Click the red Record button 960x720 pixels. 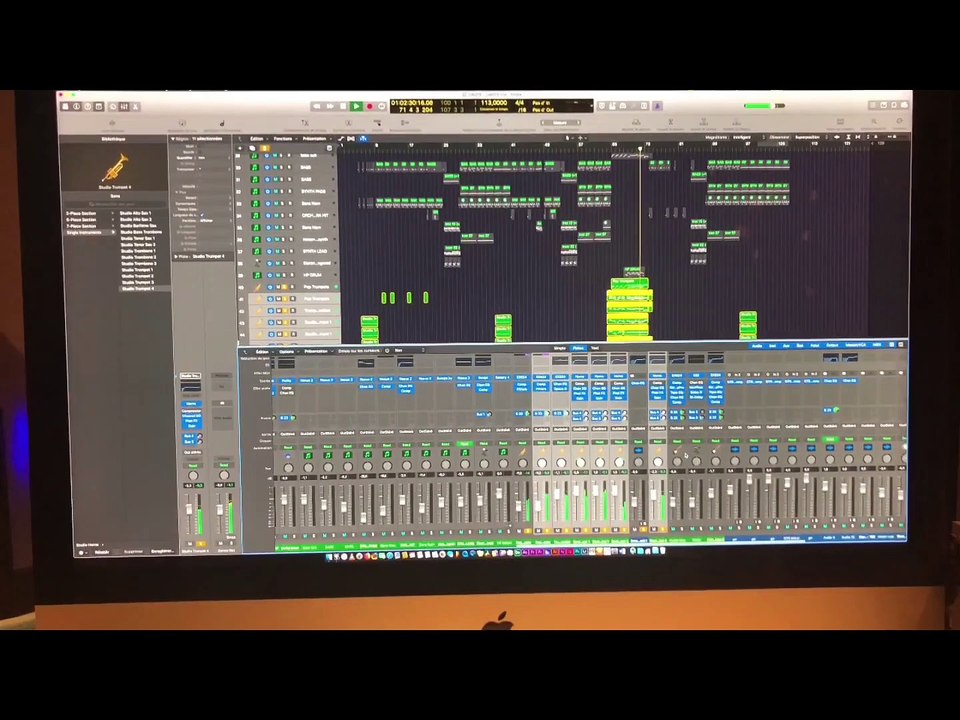(369, 107)
